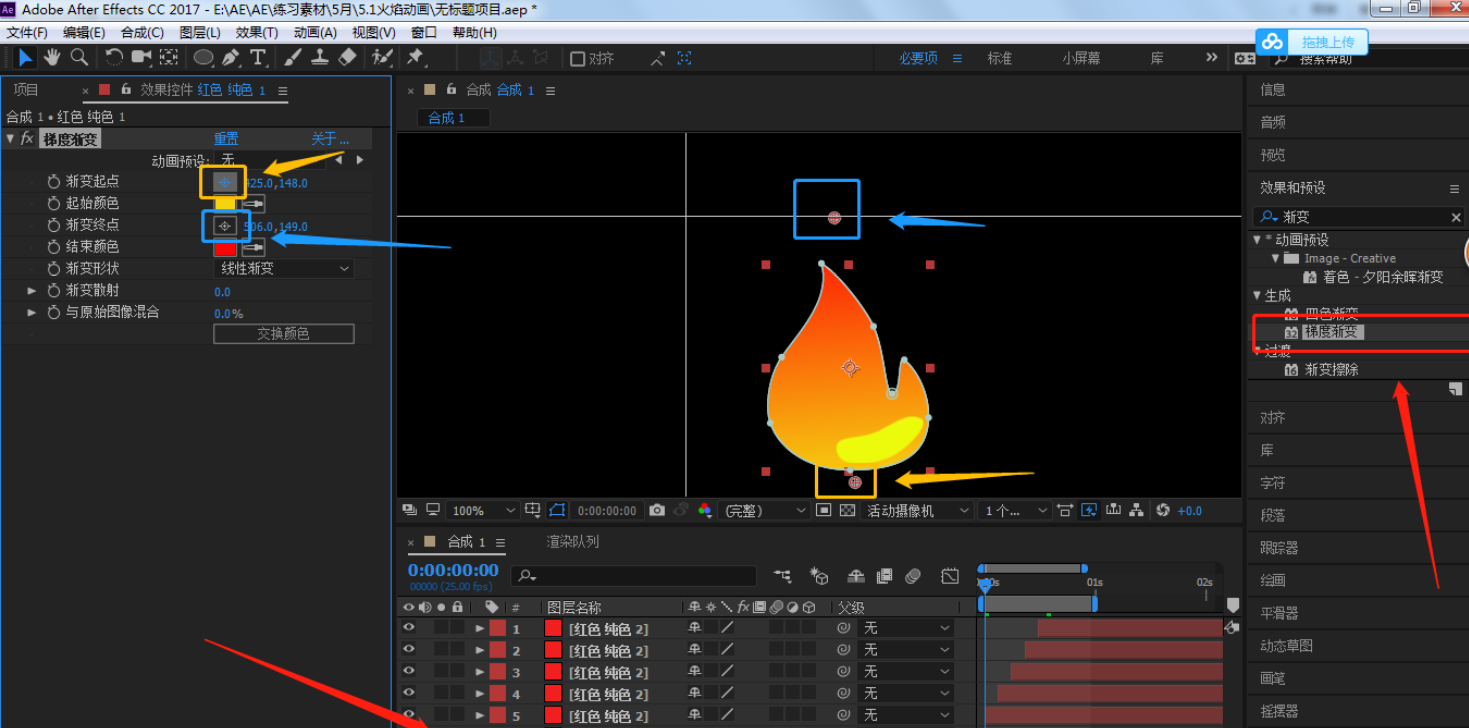Viewport: 1469px width, 728px height.
Task: Toggle motion blur enable icon in timeline
Action: 912,576
